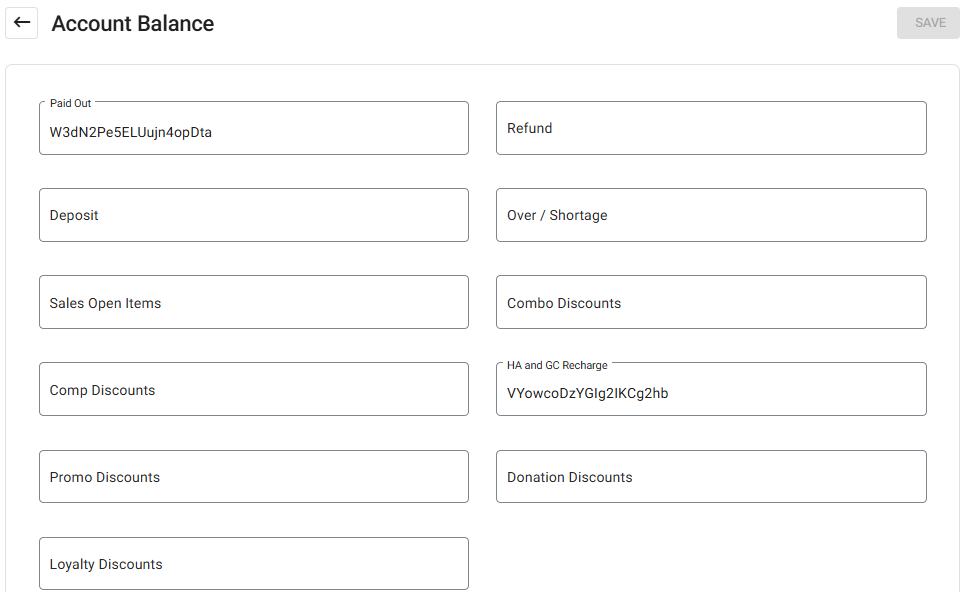The width and height of the screenshot is (963, 592).
Task: Click the Loyalty Discounts field
Action: click(253, 563)
